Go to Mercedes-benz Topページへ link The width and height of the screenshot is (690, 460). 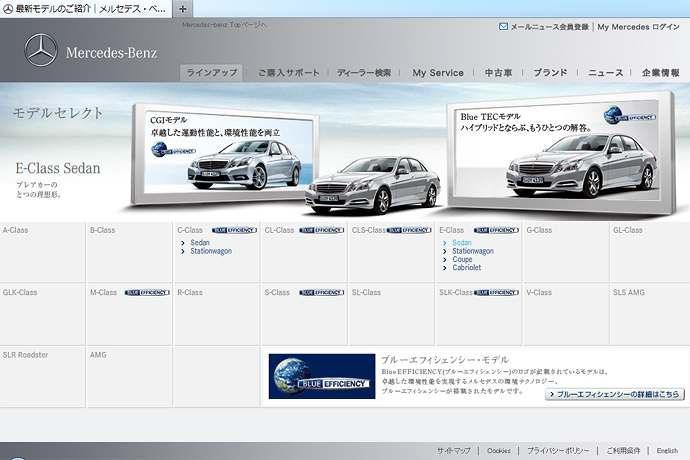[x=224, y=25]
